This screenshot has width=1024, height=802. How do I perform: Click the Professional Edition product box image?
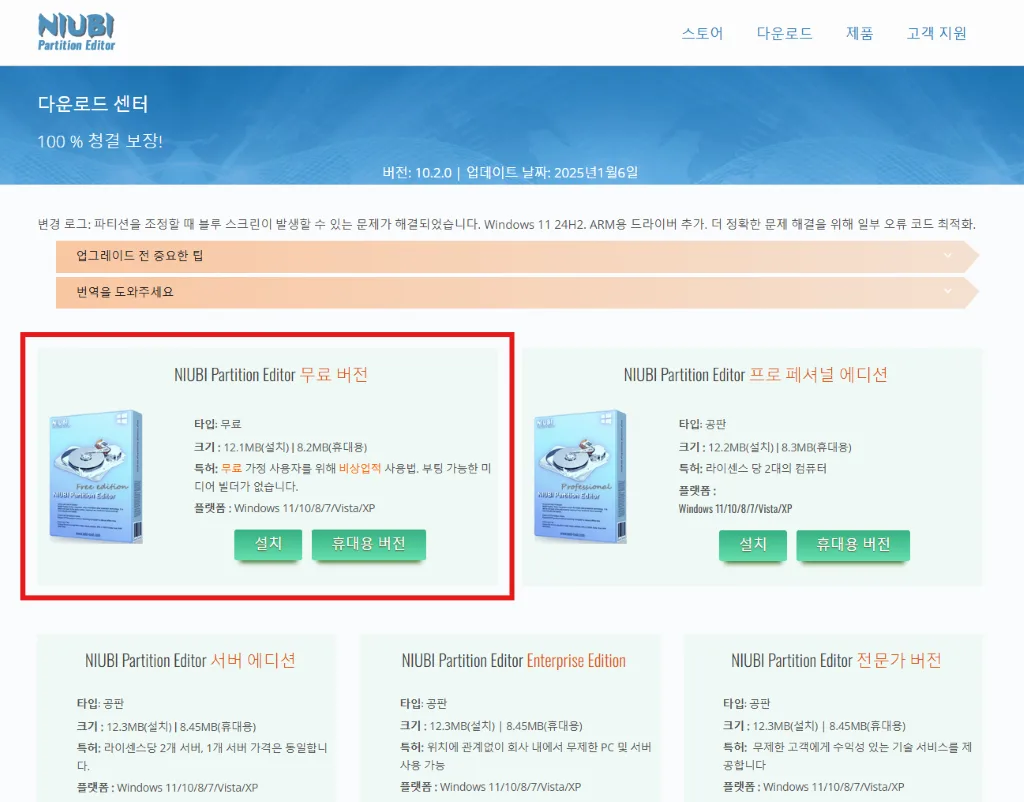(580, 476)
